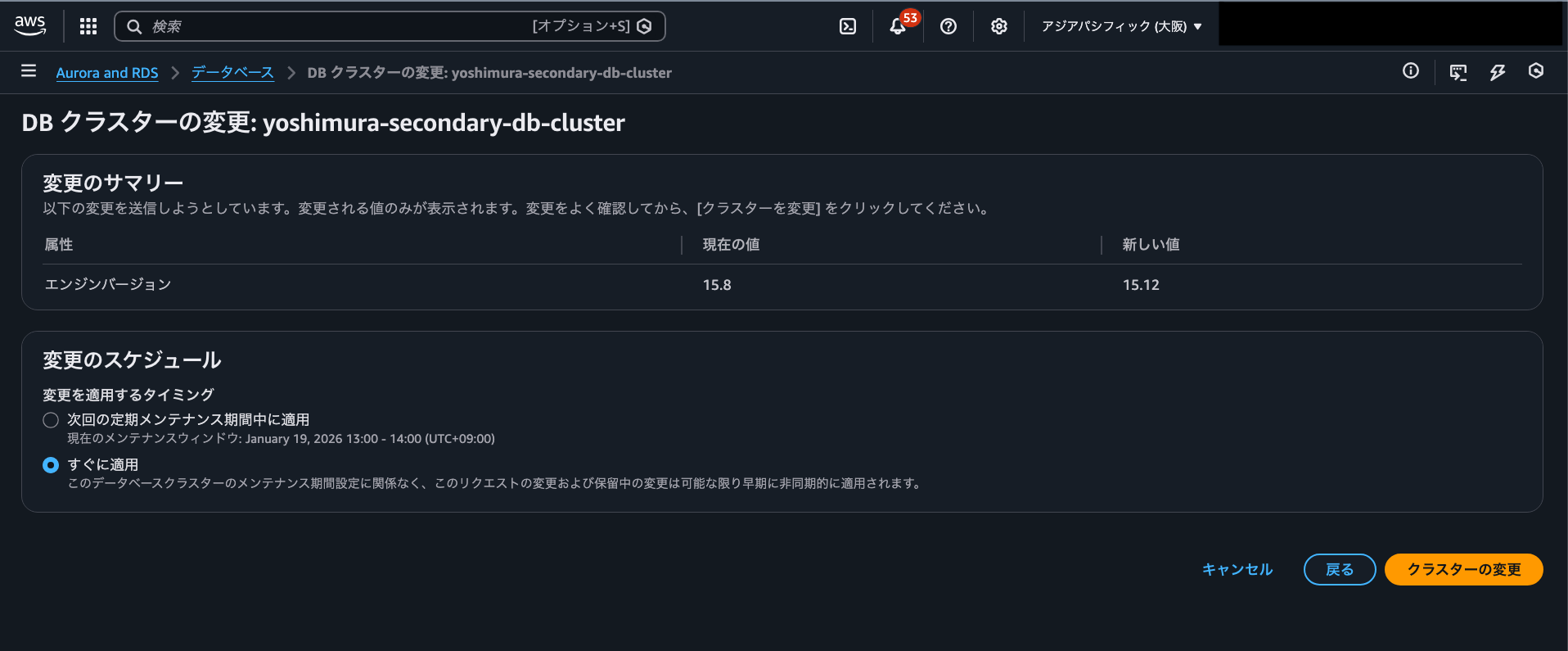This screenshot has height=651, width=1568.
Task: Toggle the side navigation hamburger menu
Action: point(29,71)
